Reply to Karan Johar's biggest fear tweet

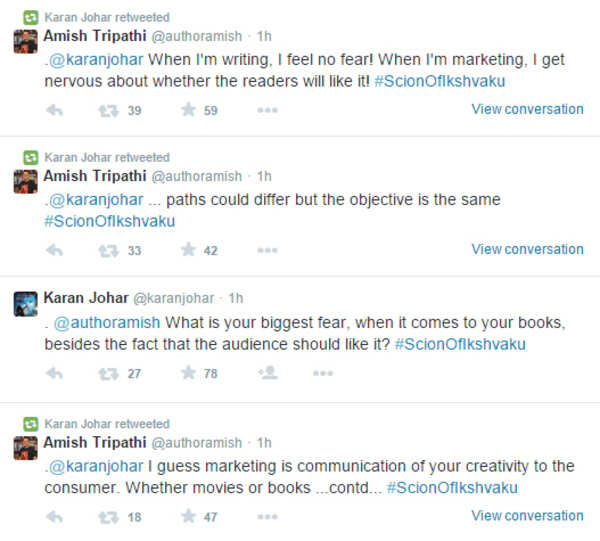54,373
